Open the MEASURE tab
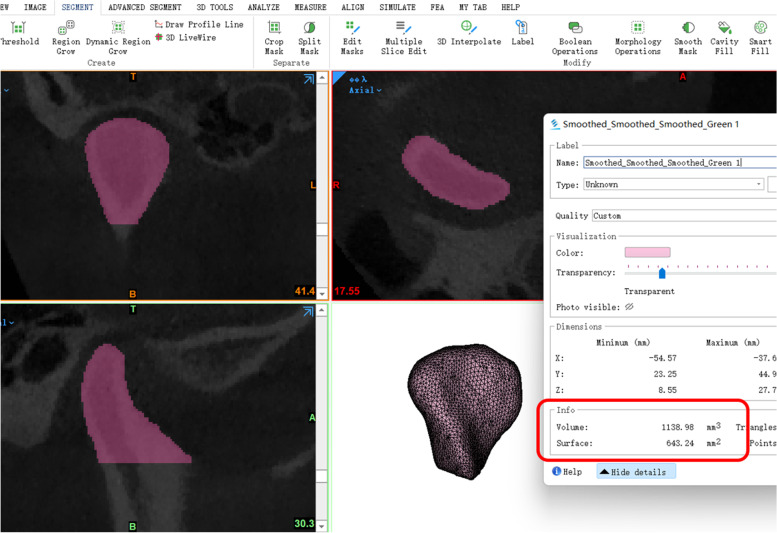The image size is (777, 533). point(310,7)
